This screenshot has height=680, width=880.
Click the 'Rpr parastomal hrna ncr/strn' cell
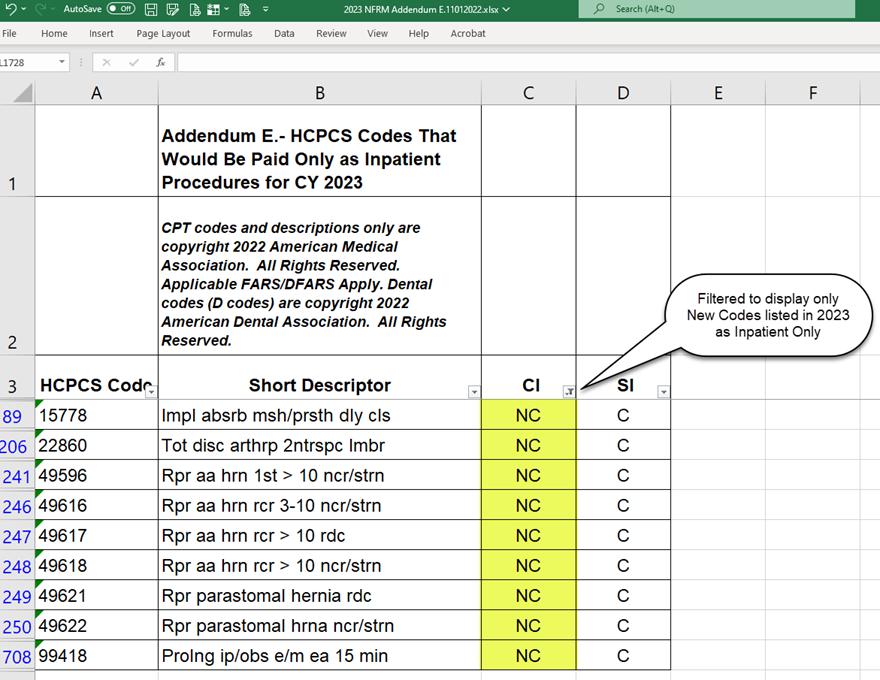pyautogui.click(x=320, y=626)
